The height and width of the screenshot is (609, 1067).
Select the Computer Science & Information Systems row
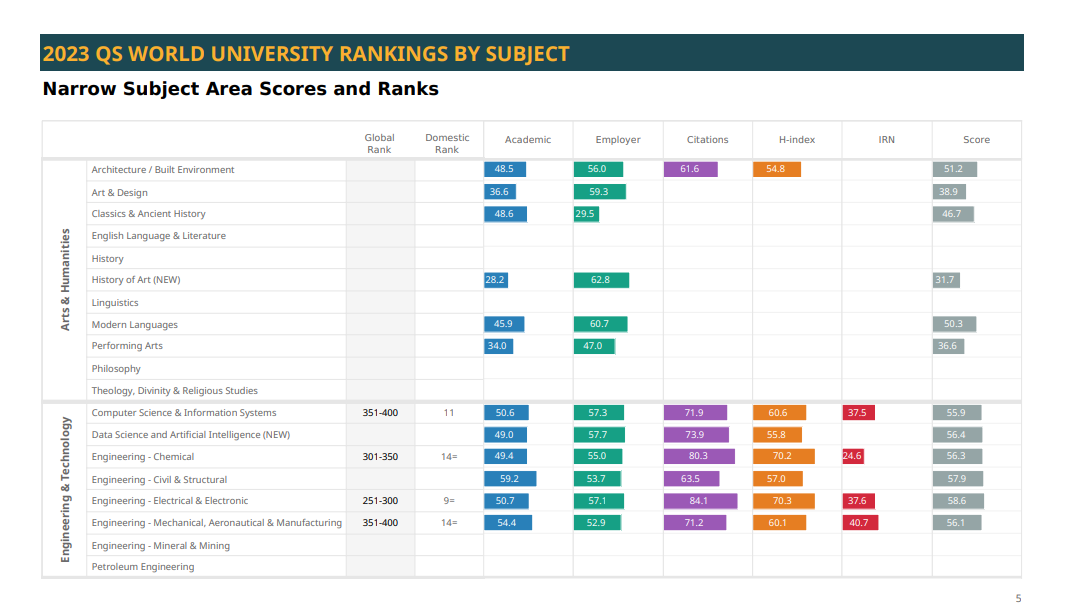click(184, 413)
